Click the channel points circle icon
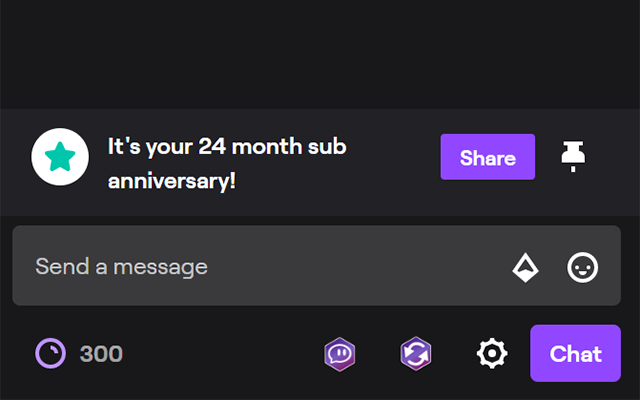The width and height of the screenshot is (640, 400). click(x=50, y=353)
